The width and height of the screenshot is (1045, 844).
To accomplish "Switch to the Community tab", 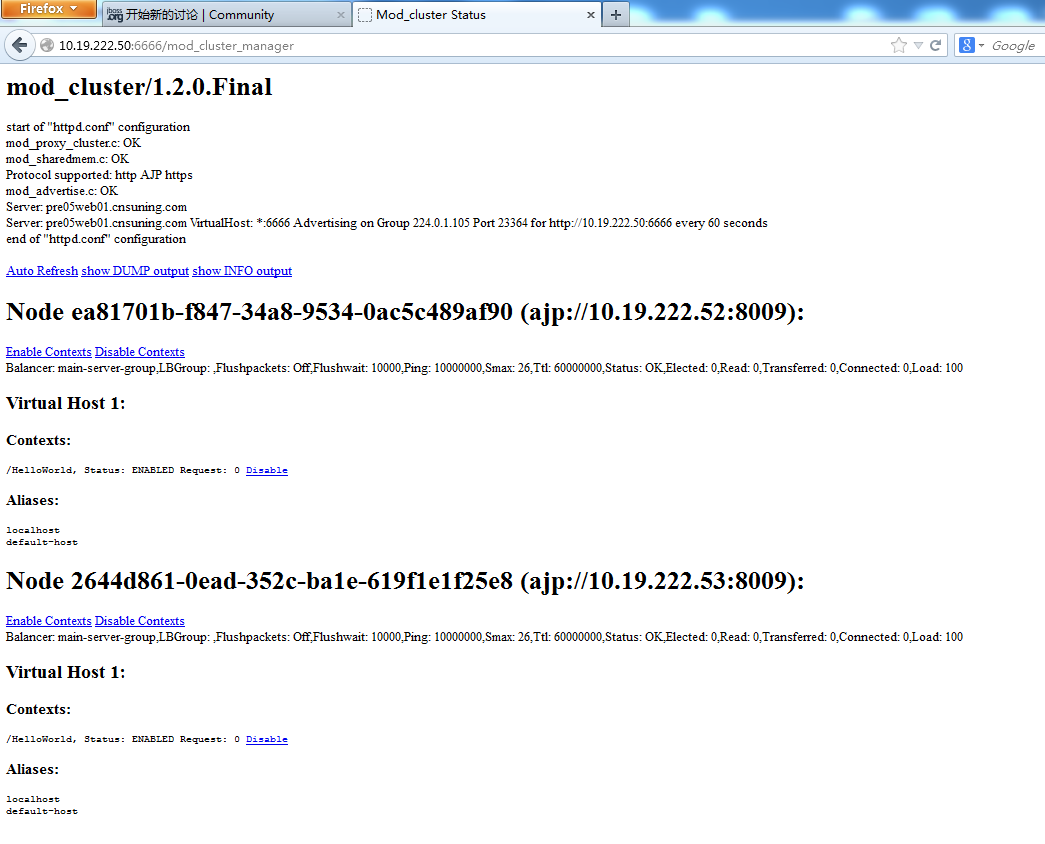I will click(227, 15).
